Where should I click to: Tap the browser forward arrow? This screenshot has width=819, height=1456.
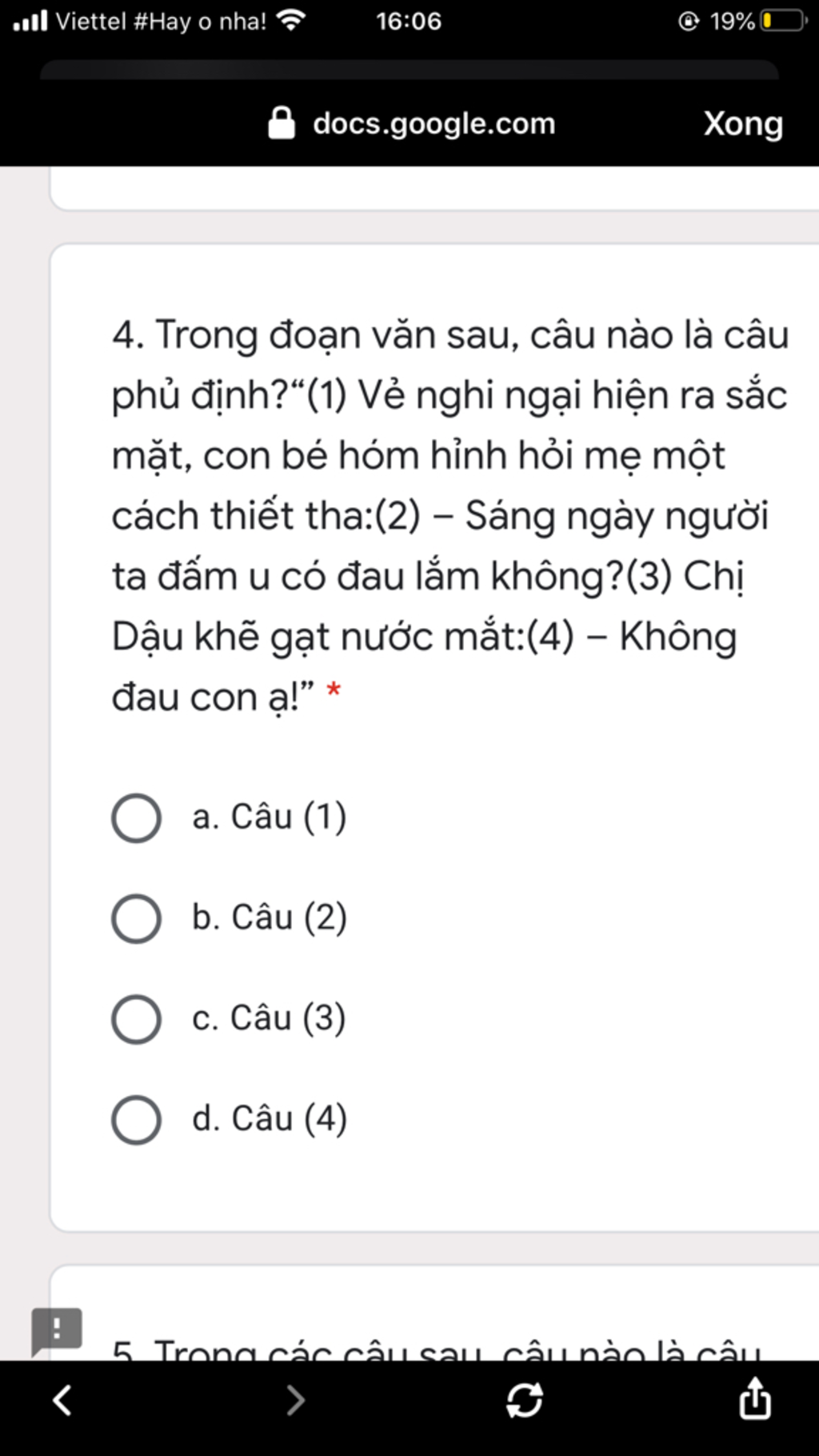(295, 1400)
